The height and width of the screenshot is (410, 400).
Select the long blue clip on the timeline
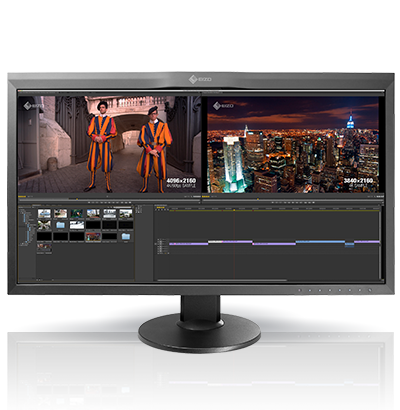coord(320,242)
